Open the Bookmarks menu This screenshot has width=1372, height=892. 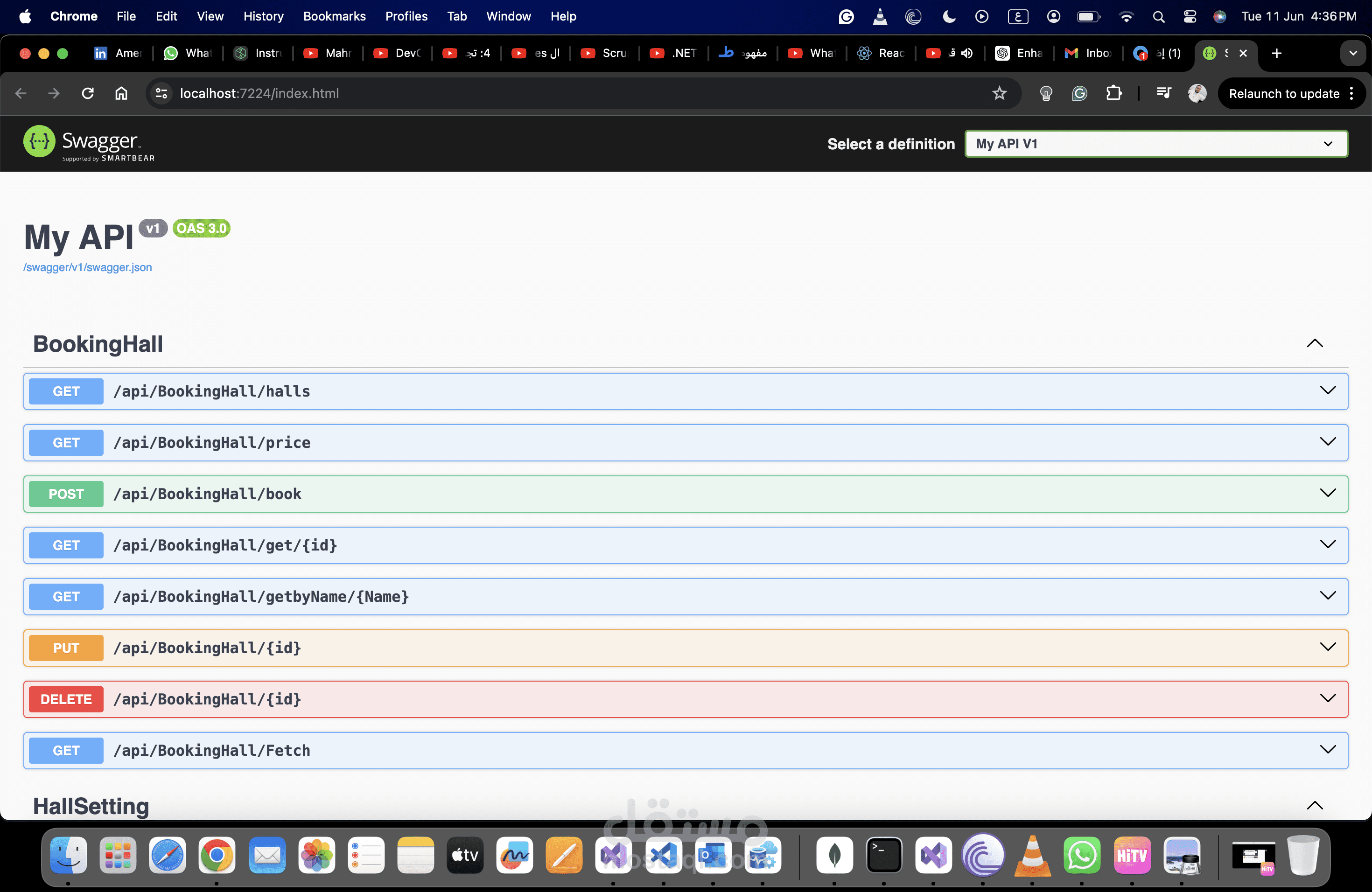coord(334,16)
